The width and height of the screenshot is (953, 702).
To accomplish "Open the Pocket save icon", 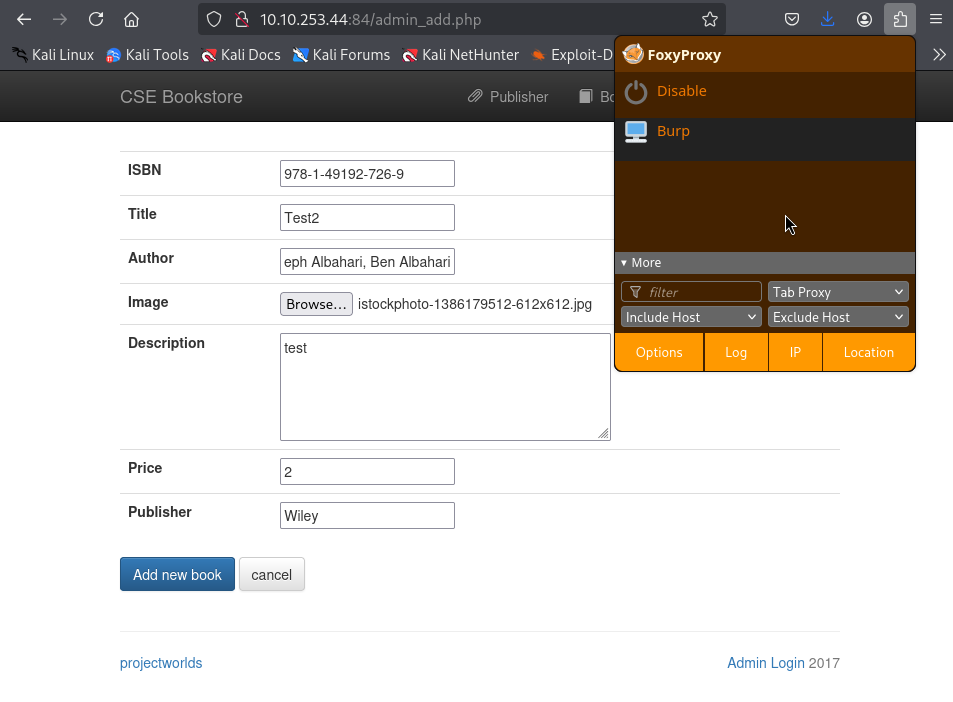I will [x=791, y=19].
